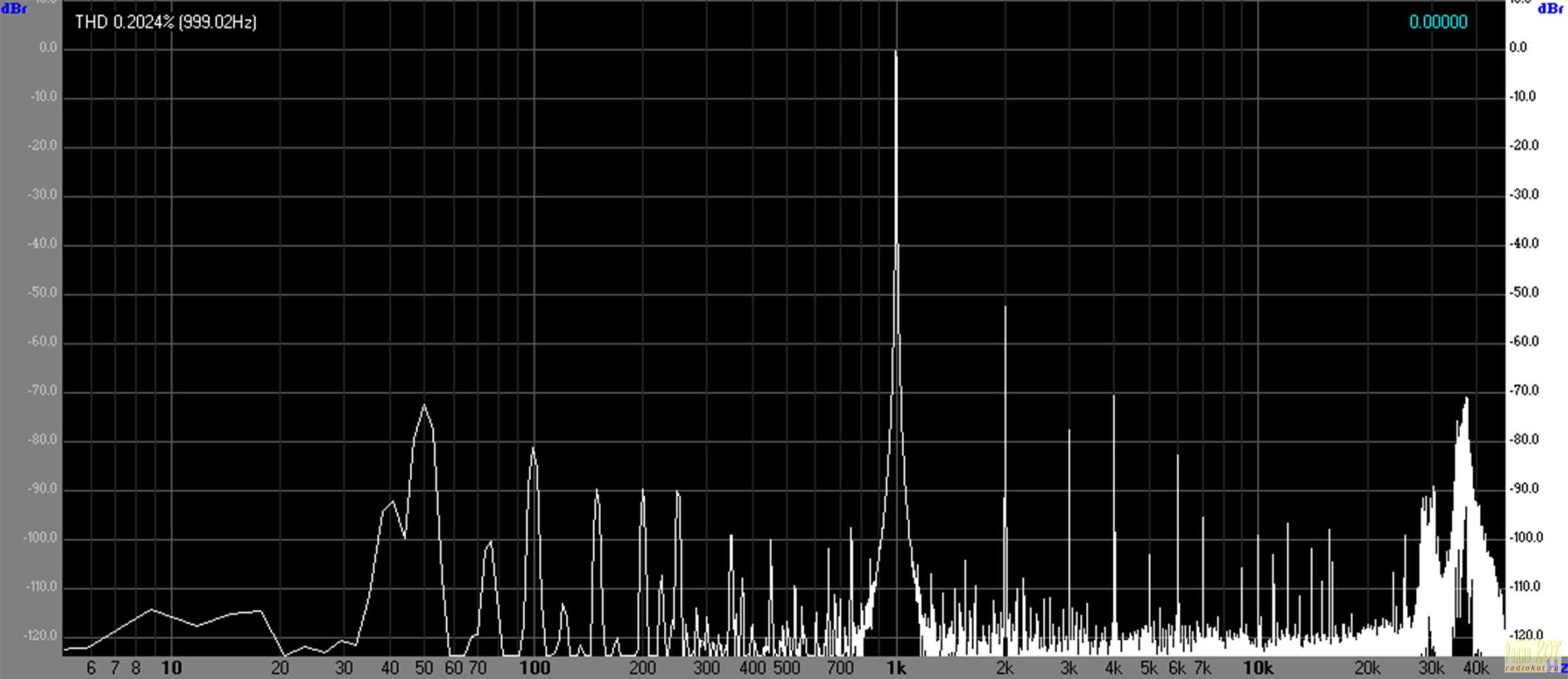Click the 8 frequency axis label
The height and width of the screenshot is (679, 1568).
[136, 668]
